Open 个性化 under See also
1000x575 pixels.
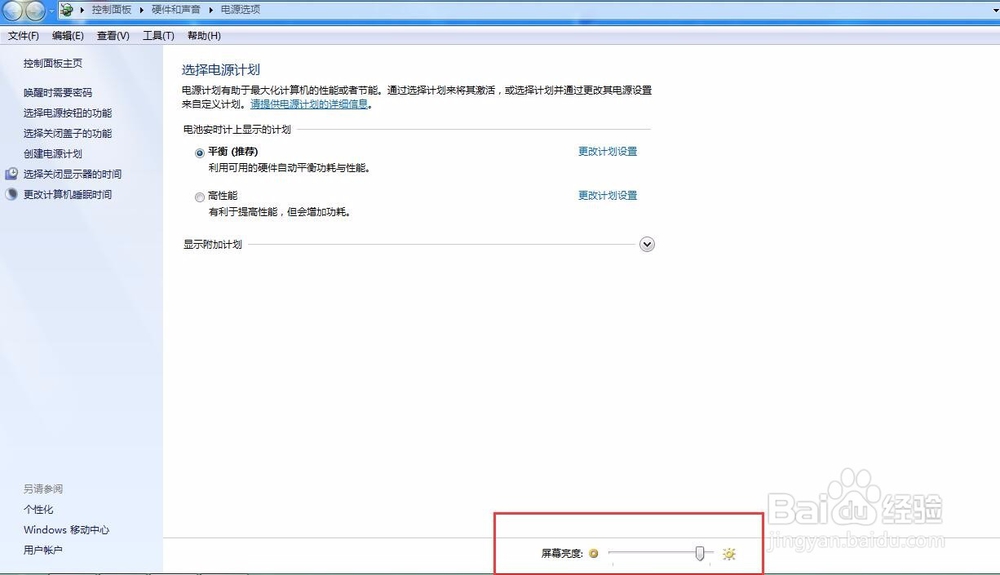[x=38, y=509]
